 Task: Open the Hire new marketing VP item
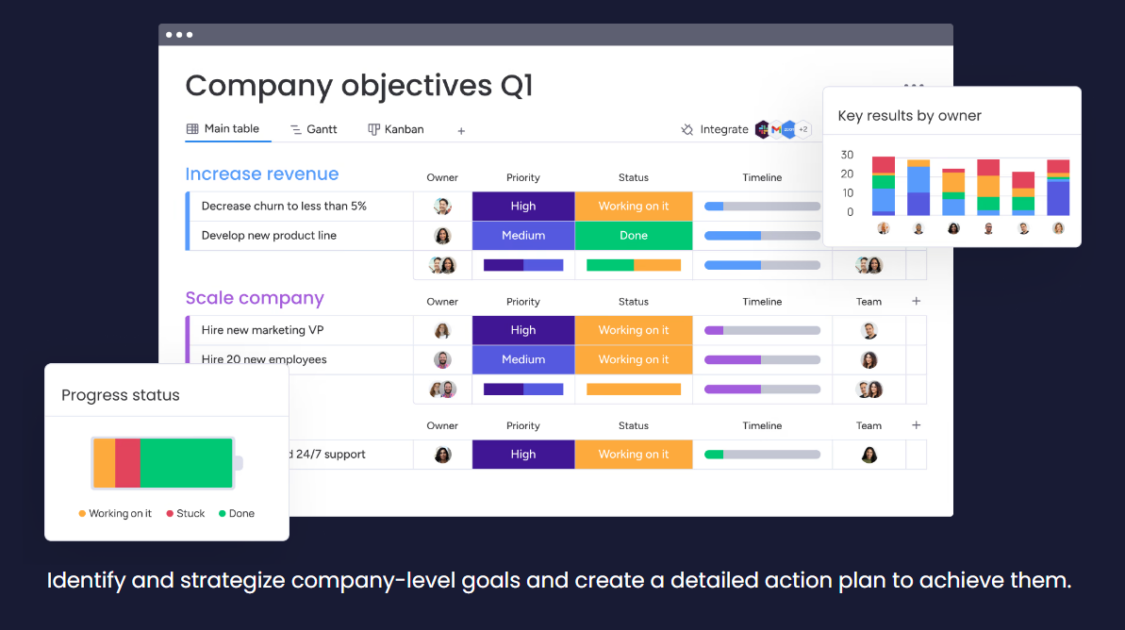pyautogui.click(x=263, y=330)
